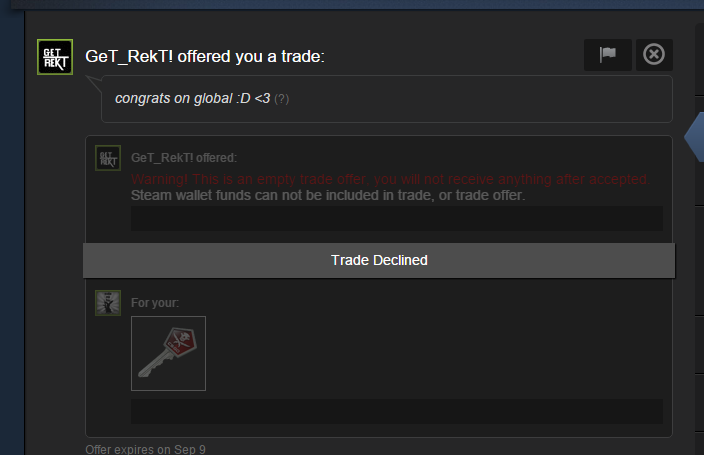Click the empty offered items slot bar

397,219
